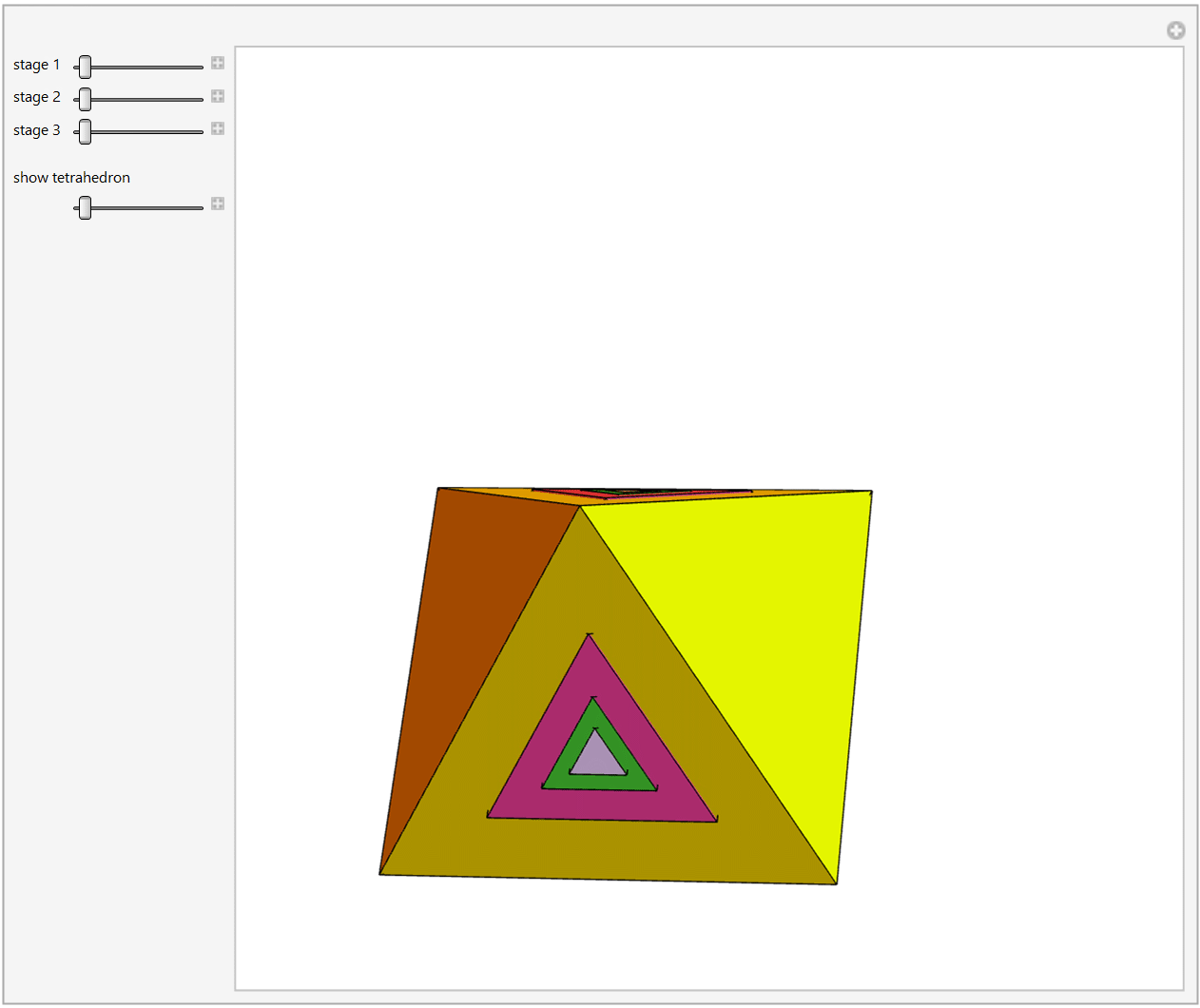The height and width of the screenshot is (1008, 1200).
Task: Open the panel options plus icon at top right
Action: pyautogui.click(x=1176, y=30)
